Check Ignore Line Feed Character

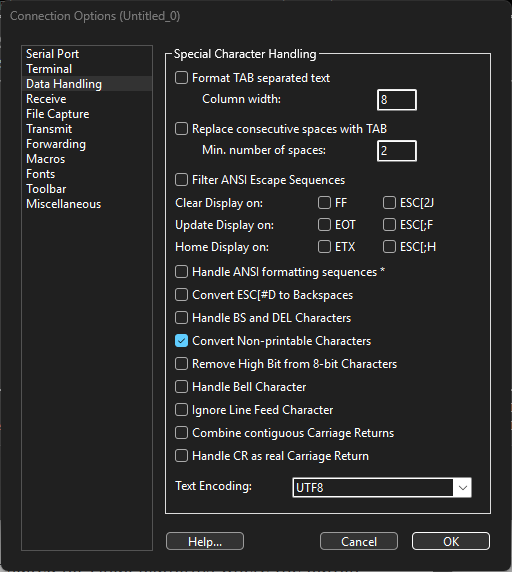pos(181,410)
